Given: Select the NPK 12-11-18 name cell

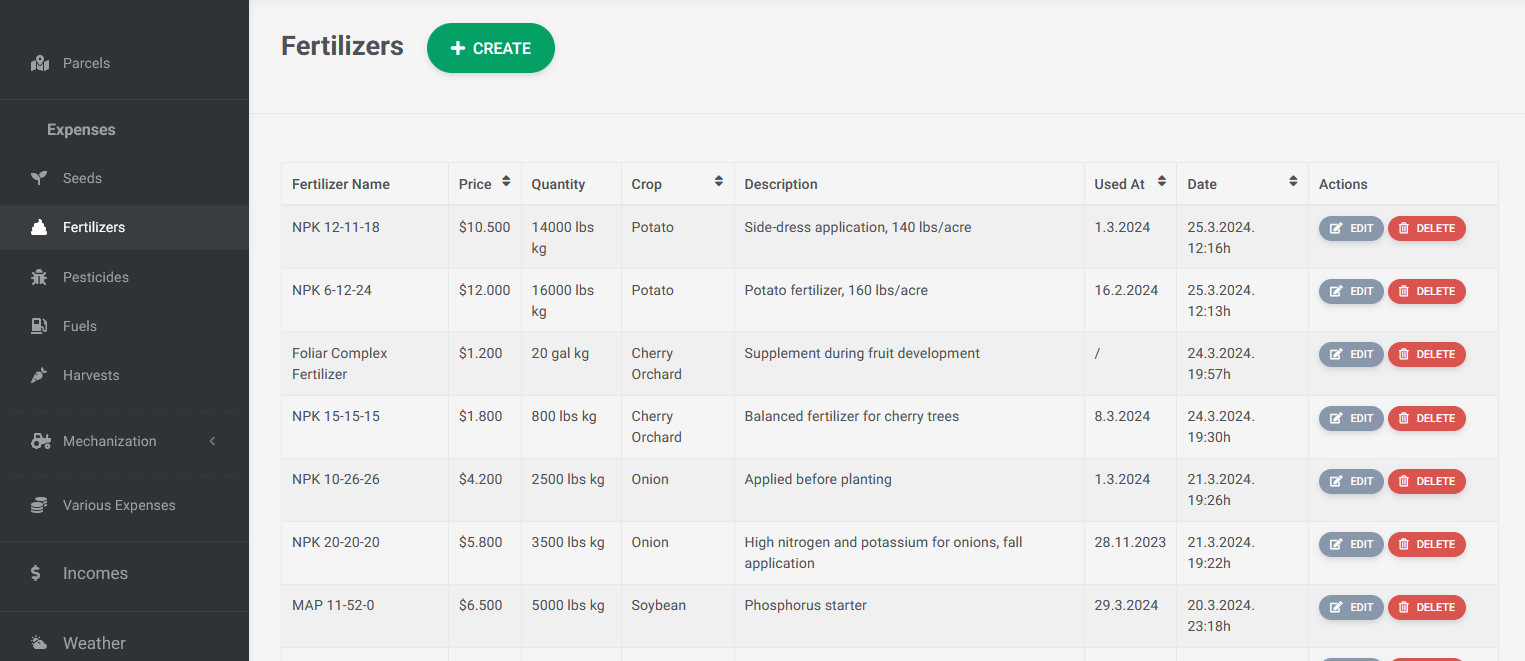Looking at the screenshot, I should [x=365, y=237].
